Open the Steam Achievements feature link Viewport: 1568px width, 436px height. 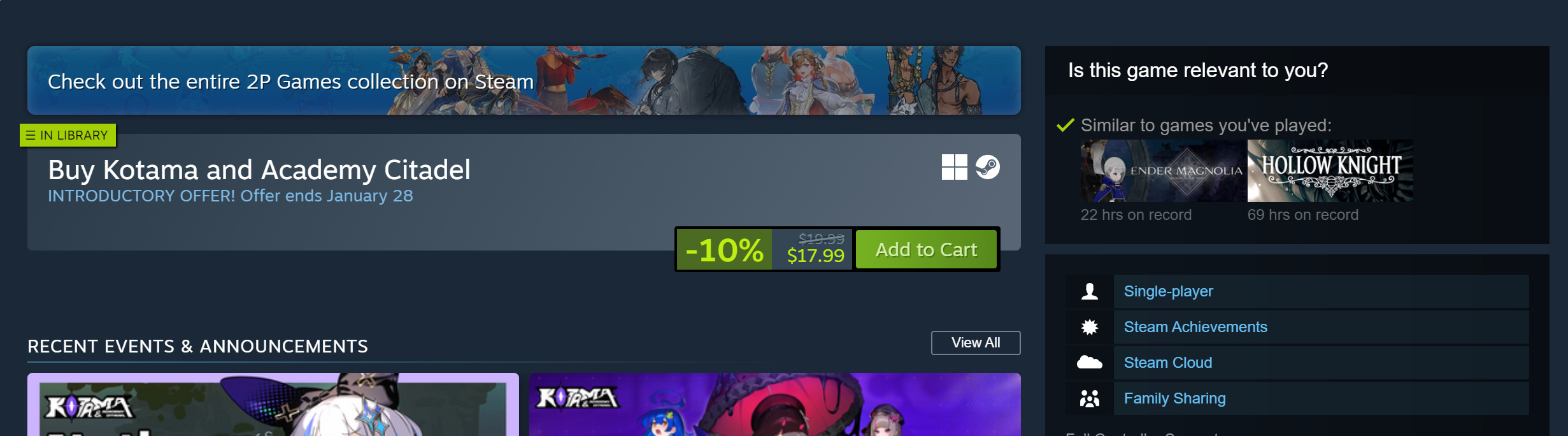click(1195, 327)
